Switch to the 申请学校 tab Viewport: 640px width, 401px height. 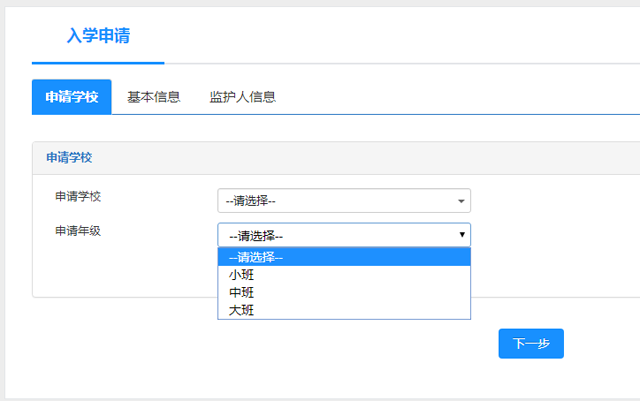point(71,97)
